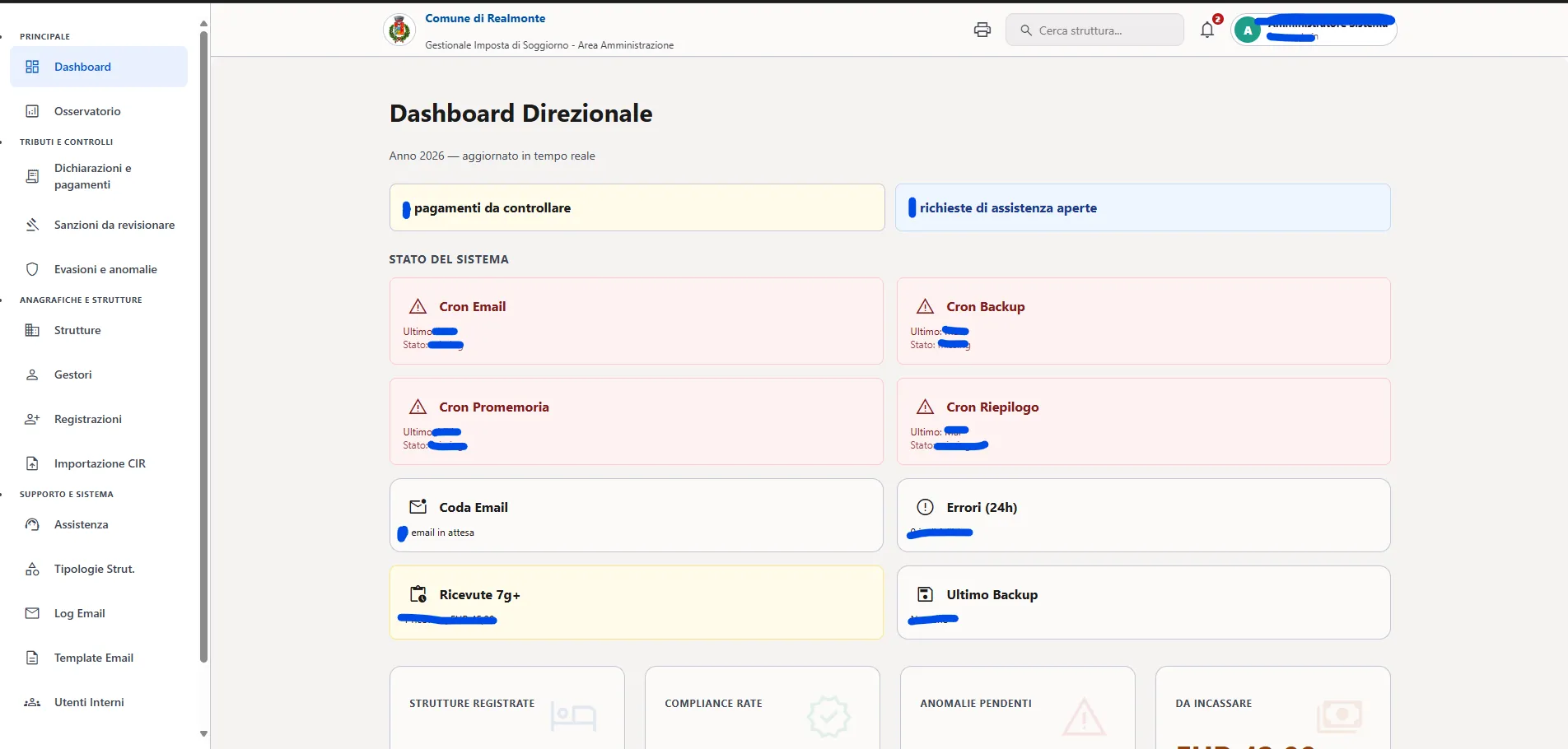Open the Cron Riepilogo status card
Image resolution: width=1568 pixels, height=749 pixels.
(1143, 421)
